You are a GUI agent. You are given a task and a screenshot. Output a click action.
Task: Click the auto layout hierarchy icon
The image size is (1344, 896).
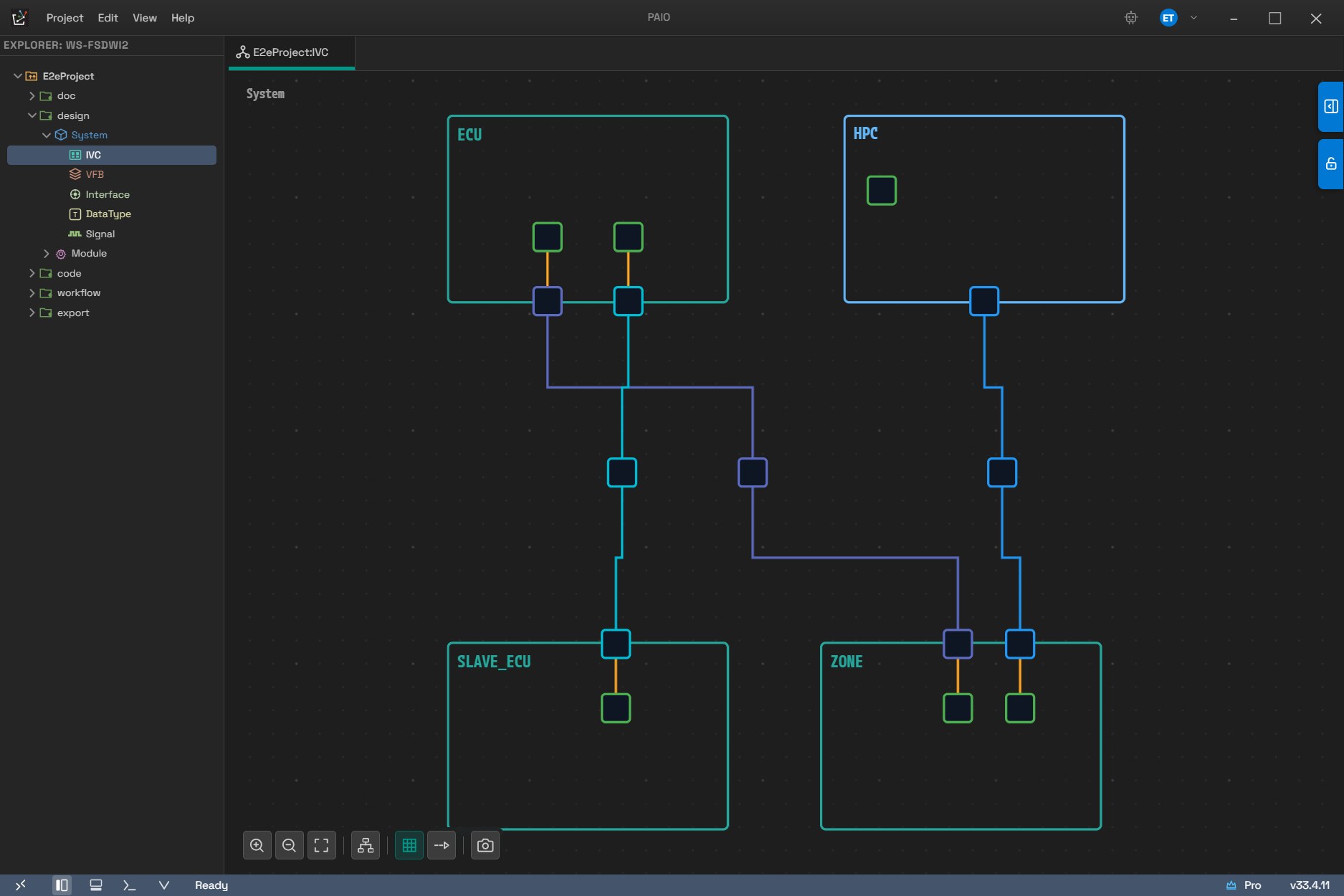click(x=366, y=846)
